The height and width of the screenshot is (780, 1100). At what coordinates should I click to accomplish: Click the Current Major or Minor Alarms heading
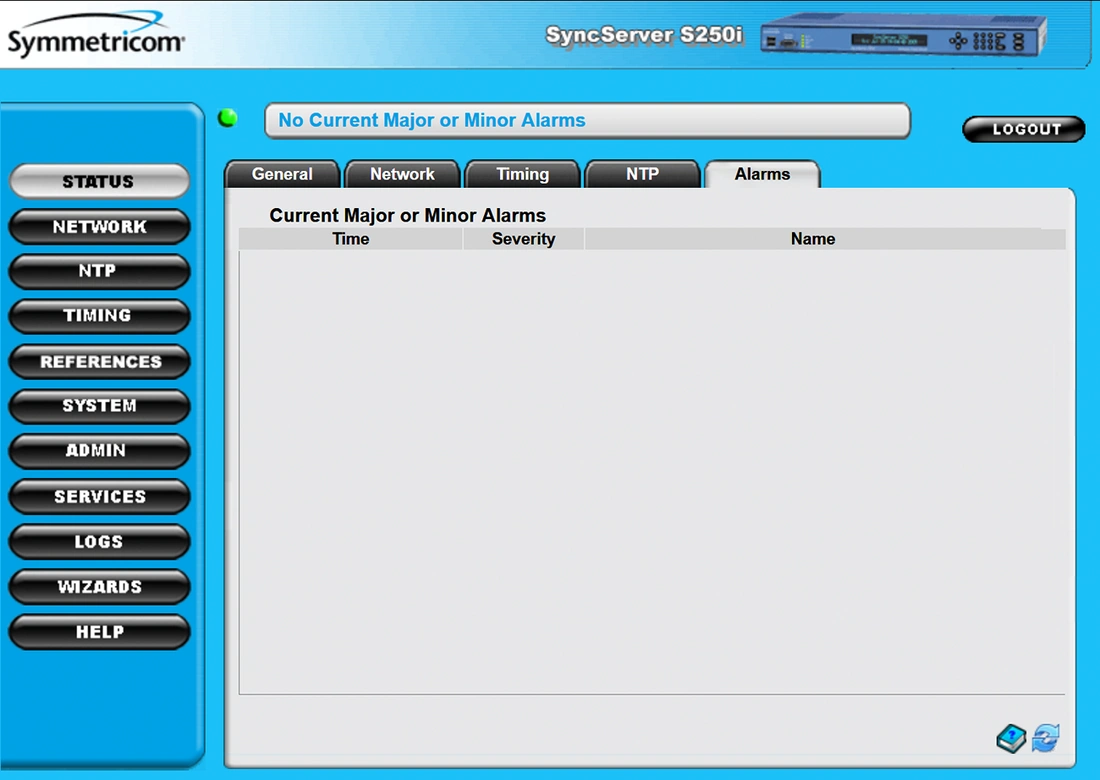click(408, 215)
